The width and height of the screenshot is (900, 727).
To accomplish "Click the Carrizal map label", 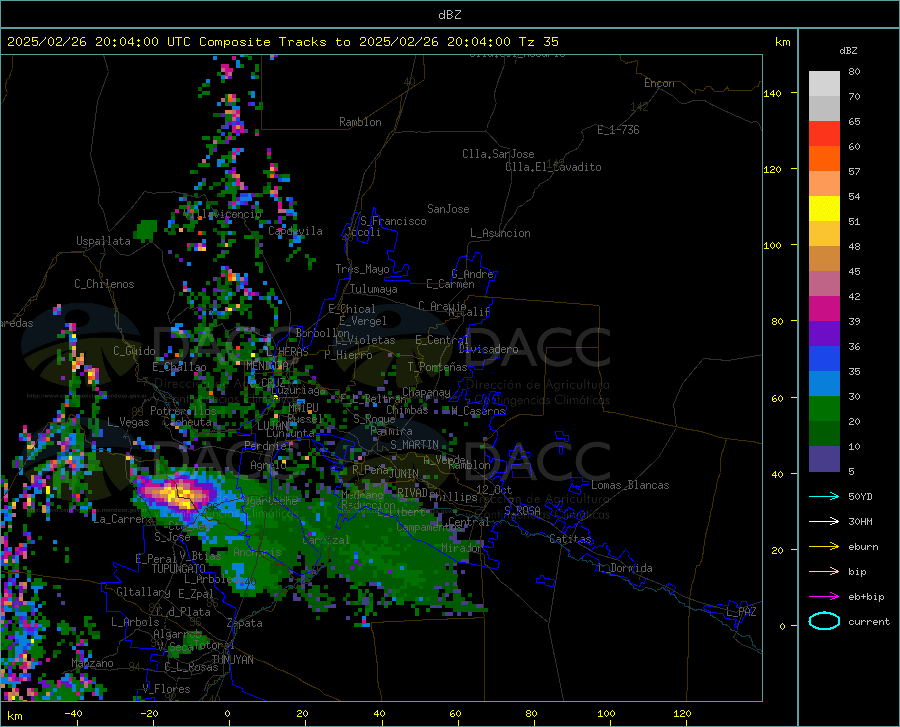I will [325, 540].
